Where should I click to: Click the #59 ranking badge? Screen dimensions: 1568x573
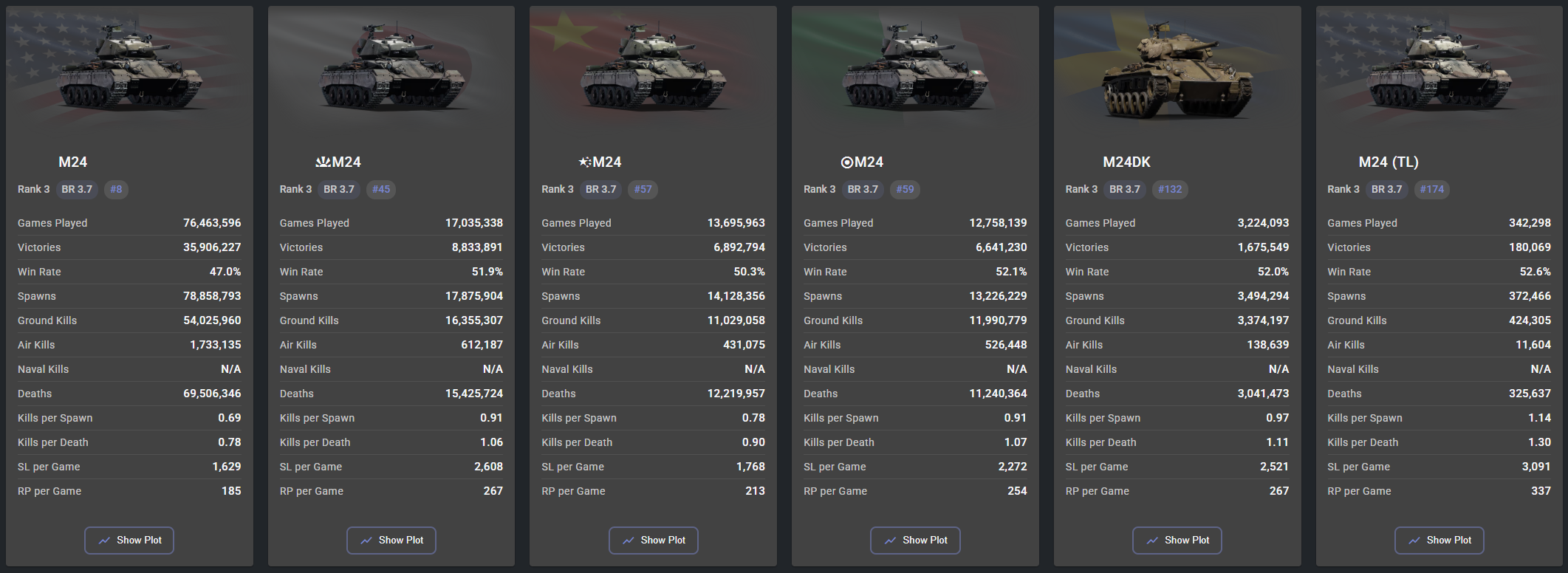[x=905, y=189]
